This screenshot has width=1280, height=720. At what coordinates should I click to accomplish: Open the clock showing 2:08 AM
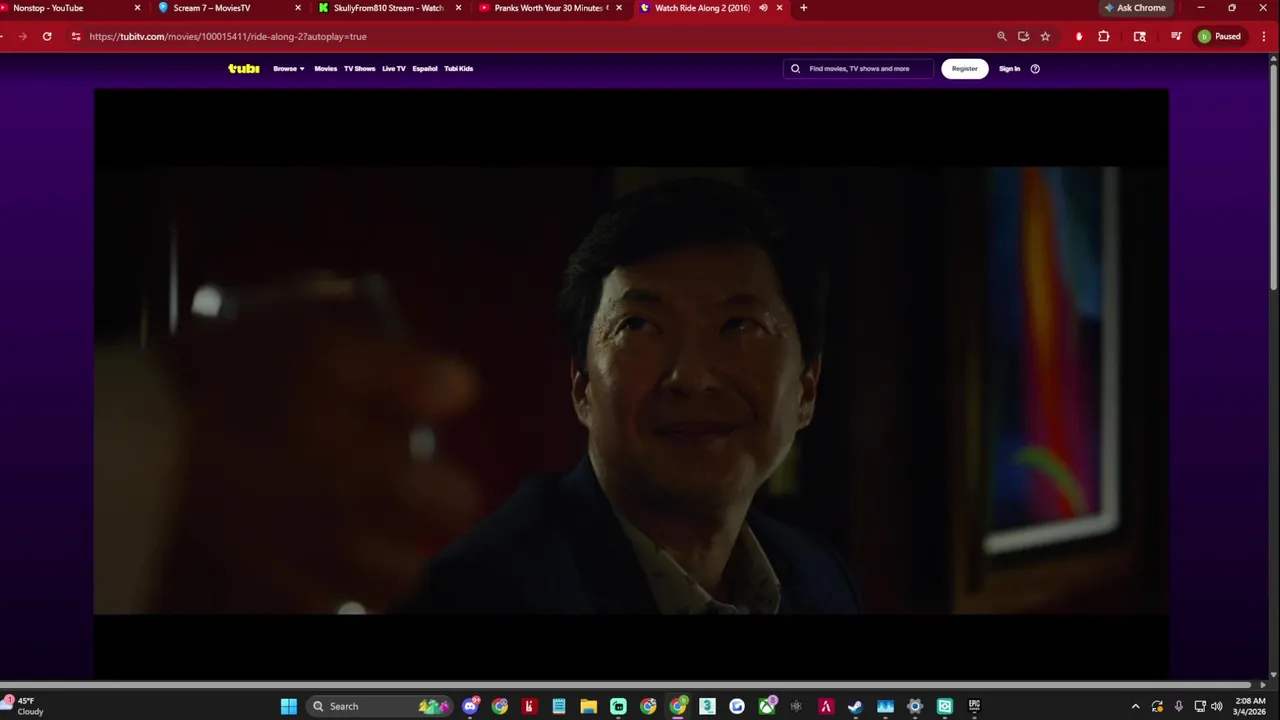pyautogui.click(x=1251, y=706)
